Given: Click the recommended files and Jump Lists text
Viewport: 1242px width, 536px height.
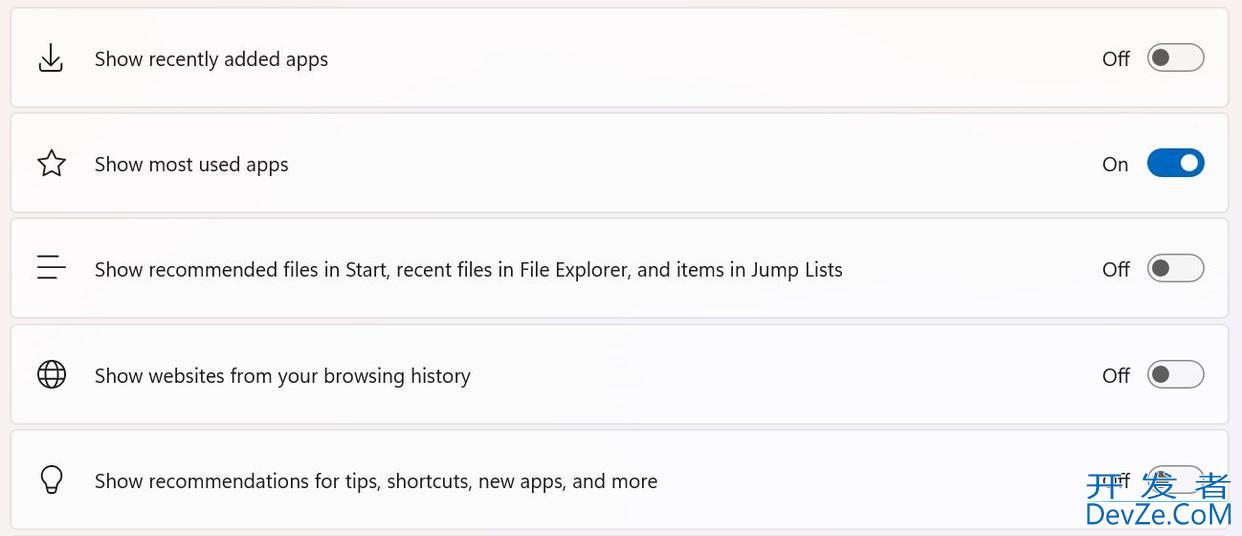Looking at the screenshot, I should click(468, 270).
